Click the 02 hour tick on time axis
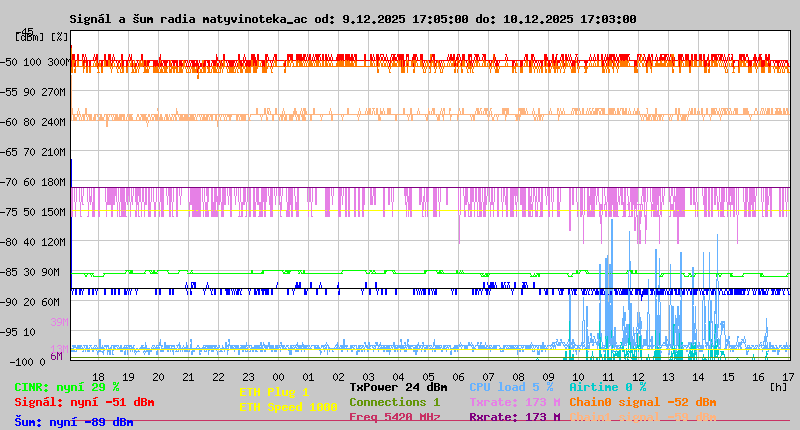Viewport: 800px width, 430px height. (338, 377)
